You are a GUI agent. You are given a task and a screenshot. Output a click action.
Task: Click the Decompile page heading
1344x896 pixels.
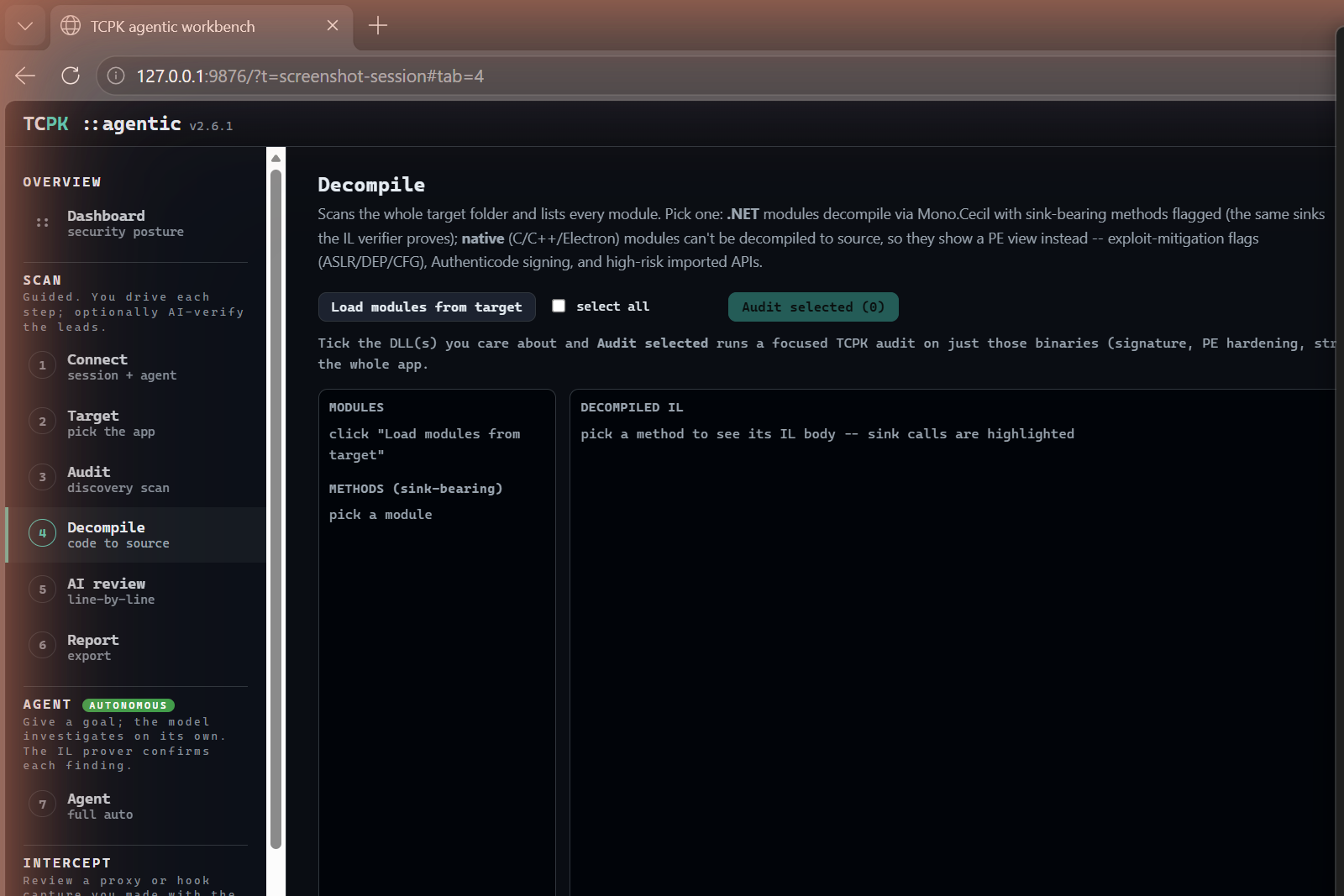[371, 185]
